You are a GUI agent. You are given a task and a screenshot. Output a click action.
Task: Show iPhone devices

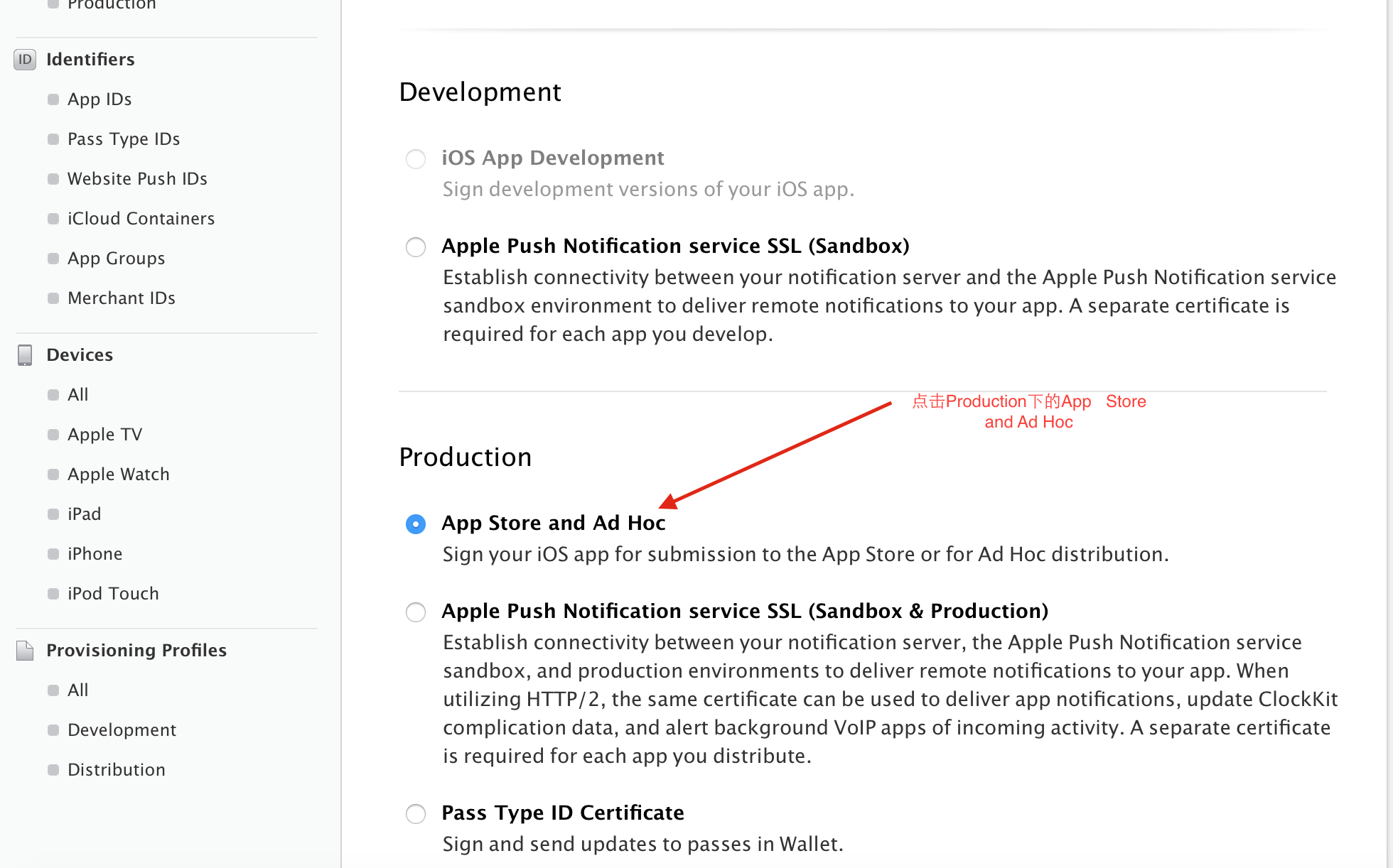[x=95, y=554]
